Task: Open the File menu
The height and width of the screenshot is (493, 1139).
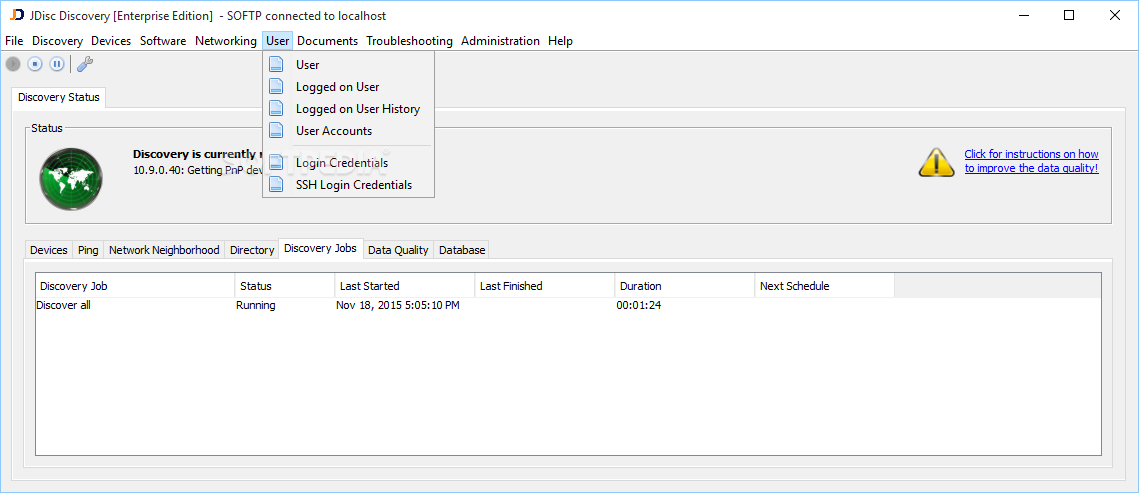Action: [14, 41]
